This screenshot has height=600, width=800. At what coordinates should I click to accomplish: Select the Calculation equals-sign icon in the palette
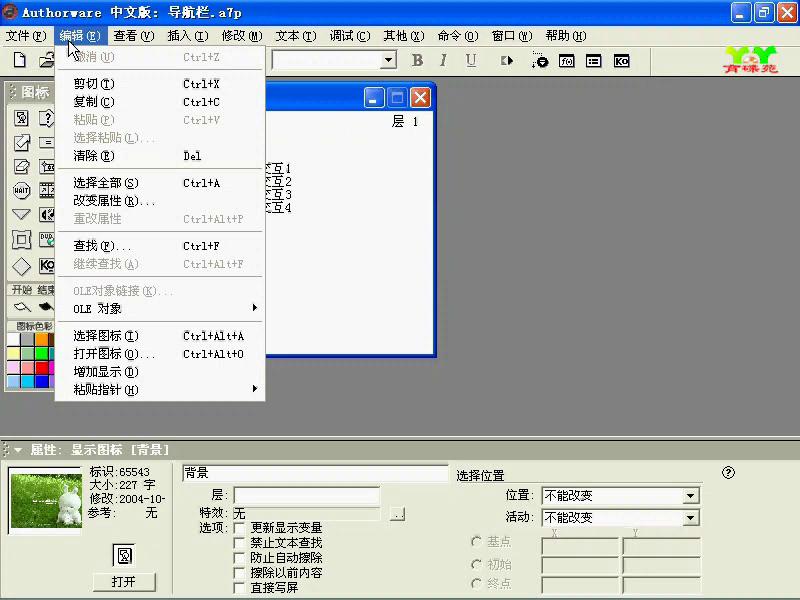point(46,142)
